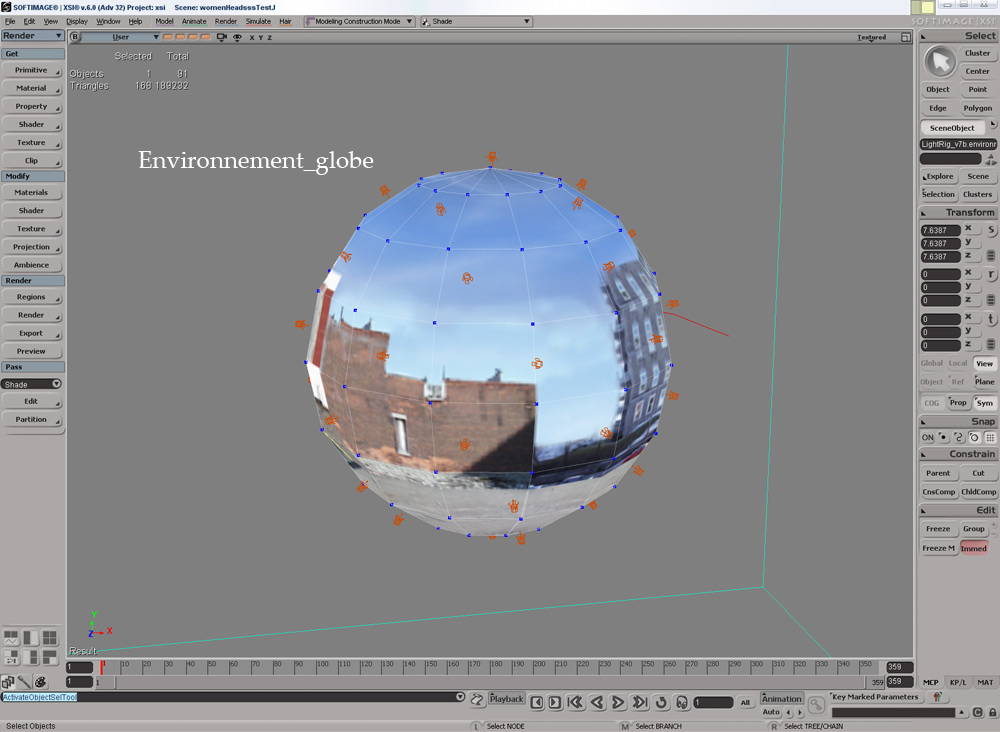Step to the next frame

pos(555,702)
